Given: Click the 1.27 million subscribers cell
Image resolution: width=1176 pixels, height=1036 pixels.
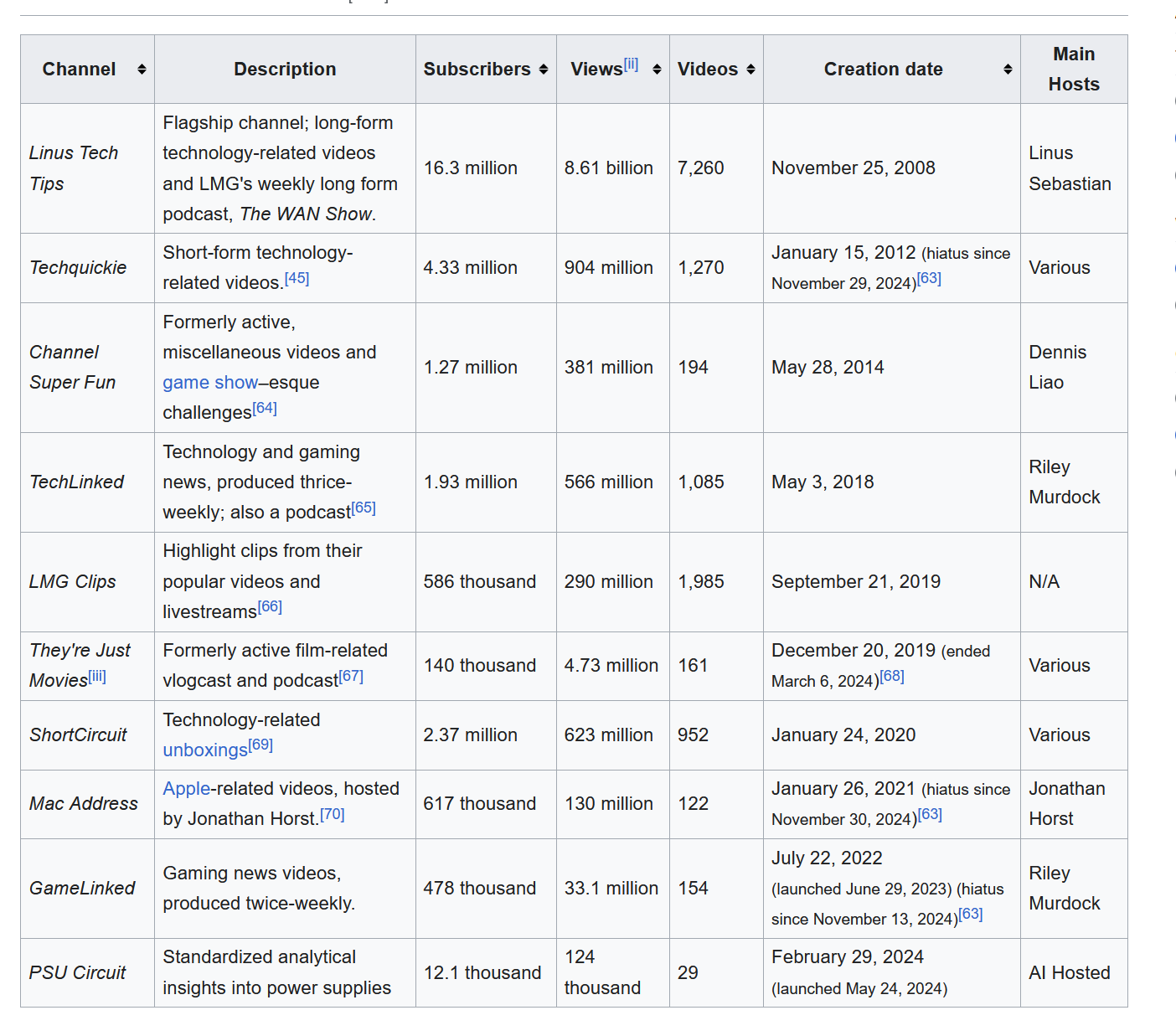Looking at the screenshot, I should [486, 368].
